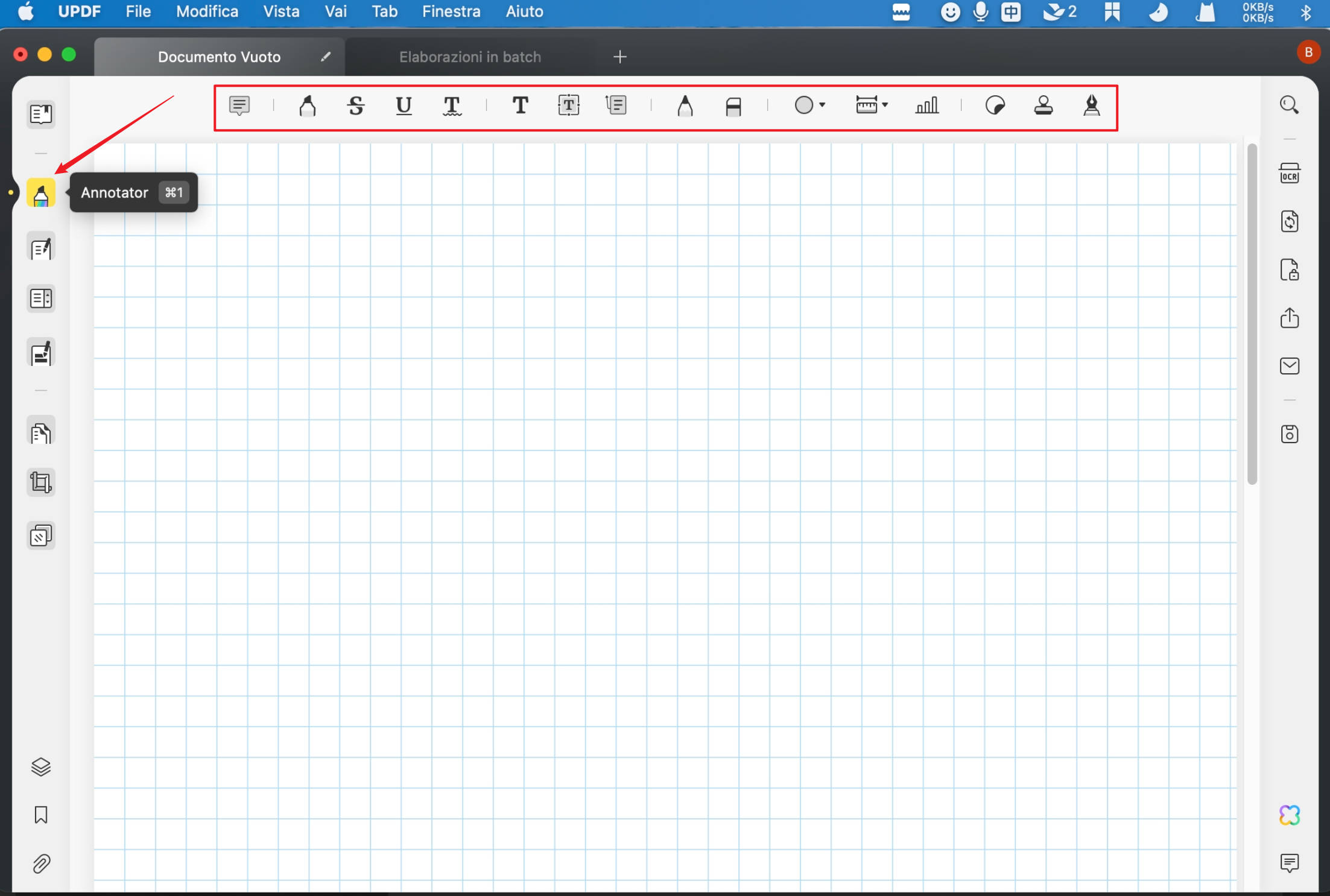This screenshot has width=1330, height=896.
Task: Click the microphone icon in menu bar
Action: coord(981,11)
